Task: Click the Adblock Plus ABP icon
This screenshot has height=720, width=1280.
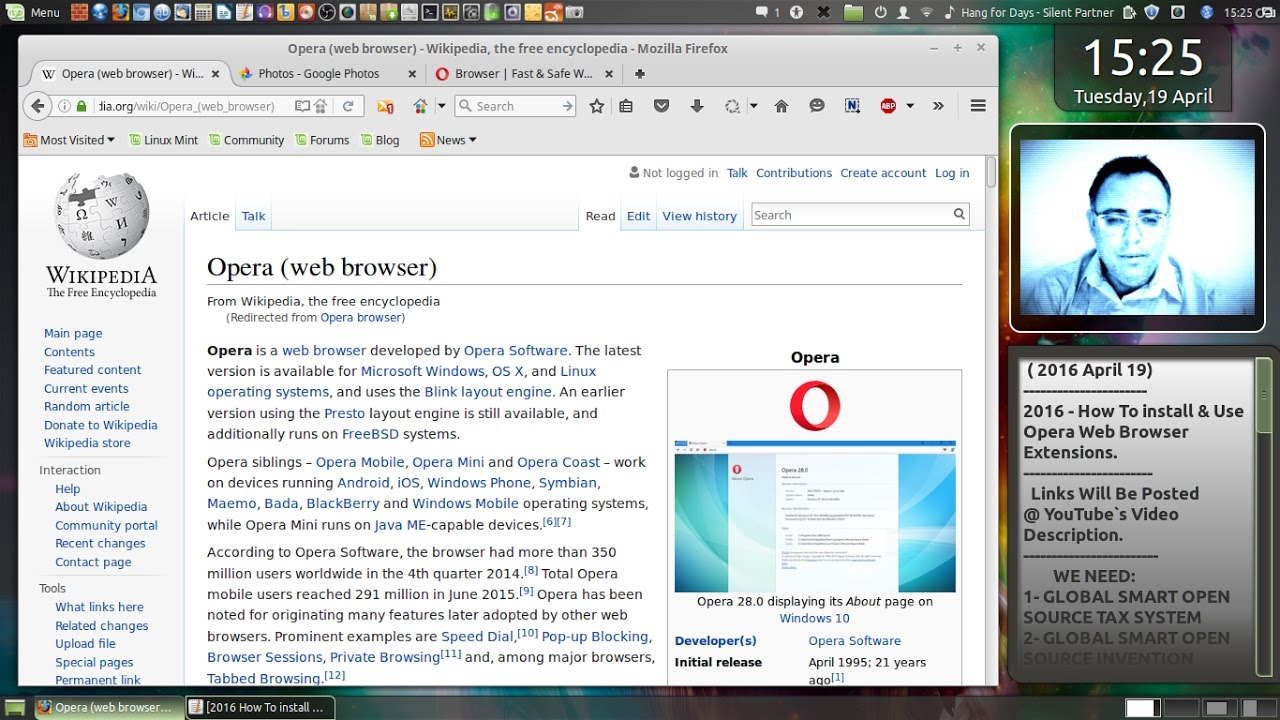Action: click(888, 106)
